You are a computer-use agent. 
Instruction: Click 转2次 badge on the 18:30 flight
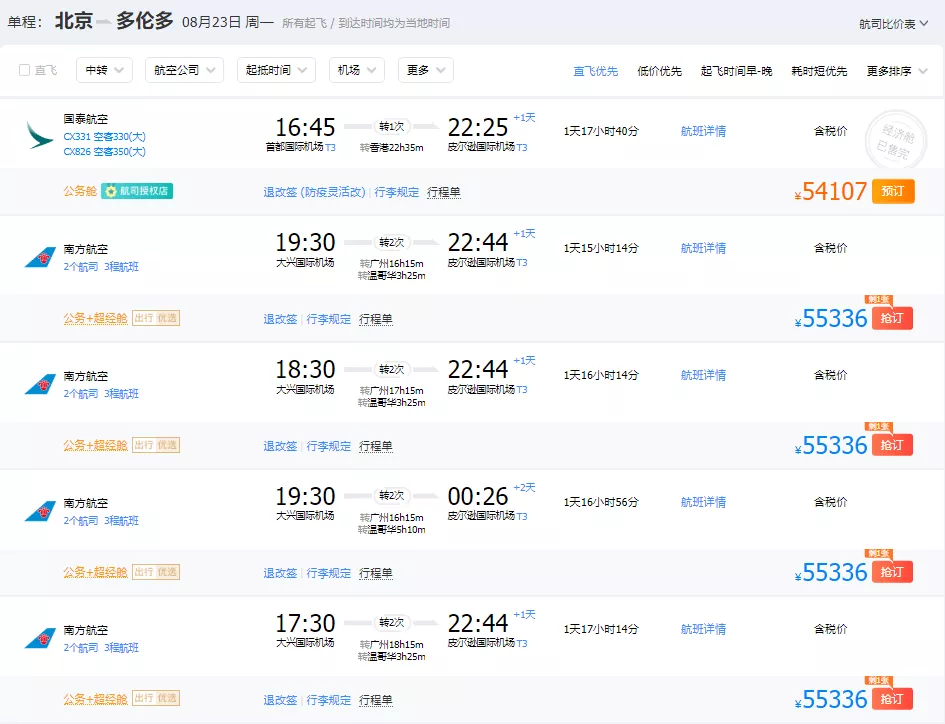click(x=392, y=369)
